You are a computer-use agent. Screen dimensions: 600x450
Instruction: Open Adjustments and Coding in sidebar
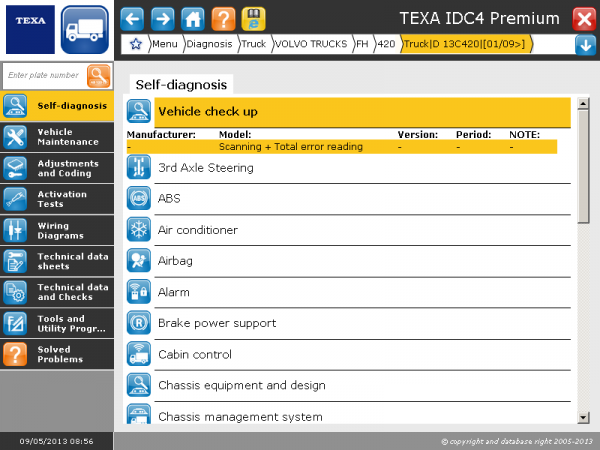pyautogui.click(x=57, y=168)
